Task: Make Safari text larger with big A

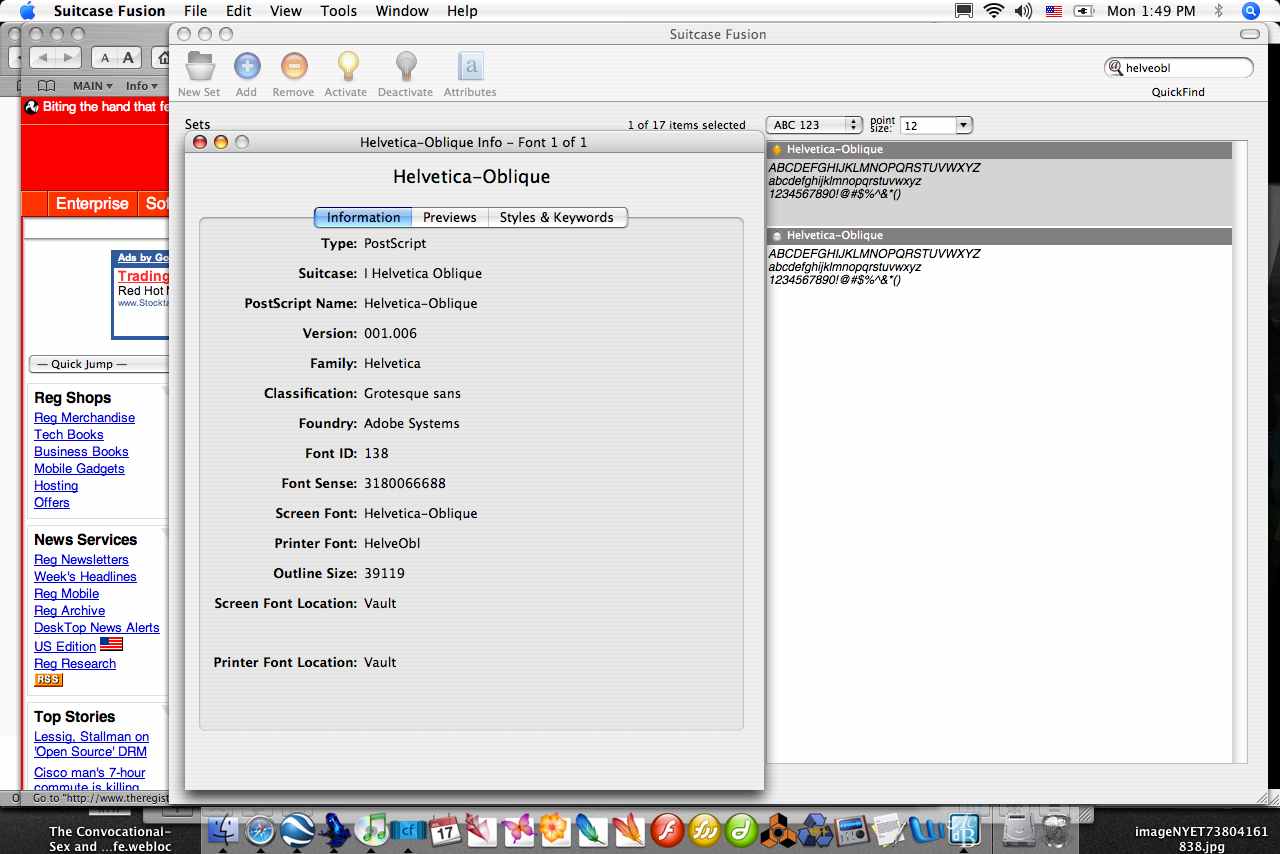Action: click(128, 58)
